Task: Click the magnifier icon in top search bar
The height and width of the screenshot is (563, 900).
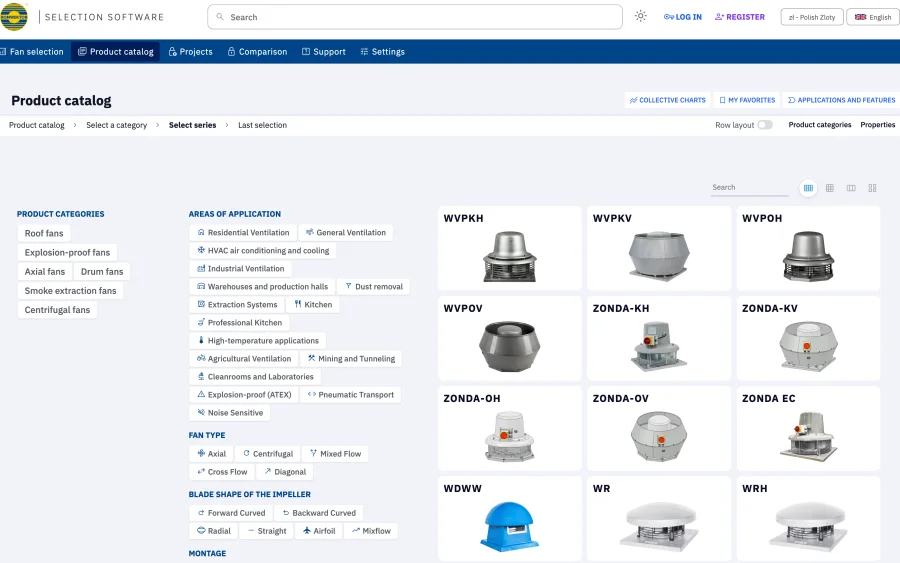Action: (x=220, y=17)
